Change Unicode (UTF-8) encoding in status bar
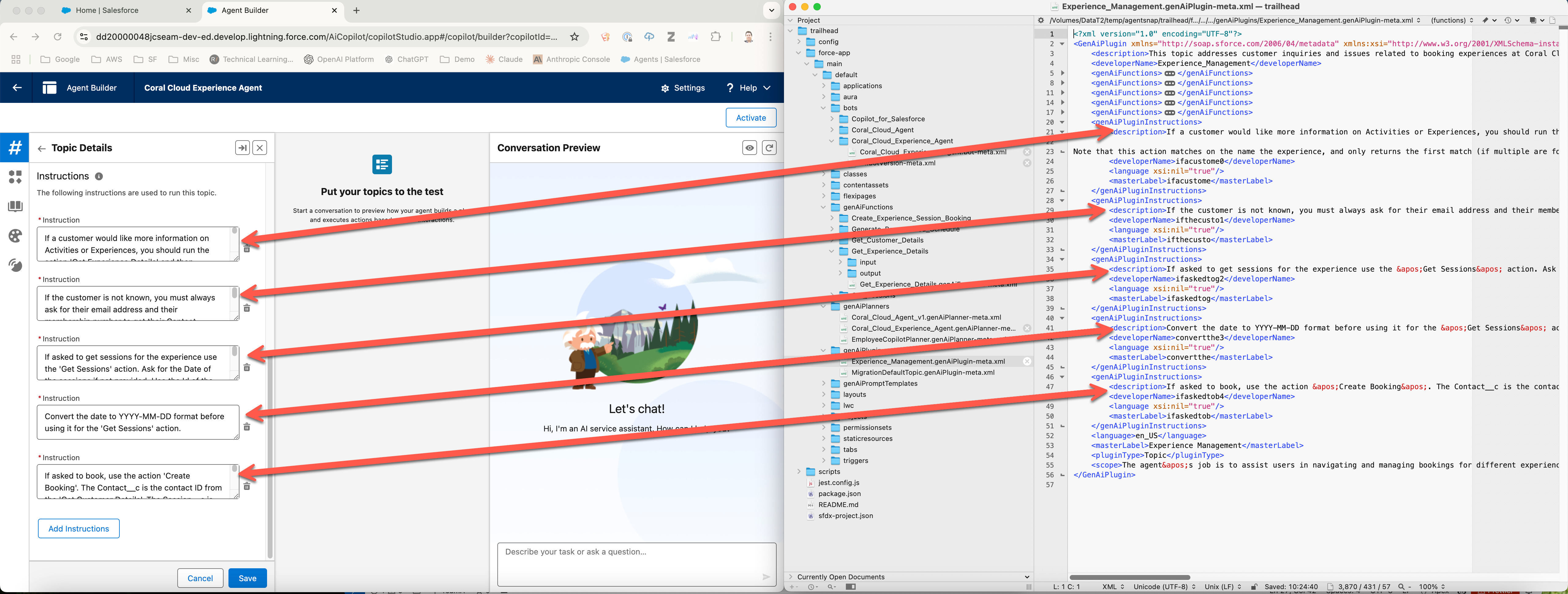 click(x=1164, y=587)
